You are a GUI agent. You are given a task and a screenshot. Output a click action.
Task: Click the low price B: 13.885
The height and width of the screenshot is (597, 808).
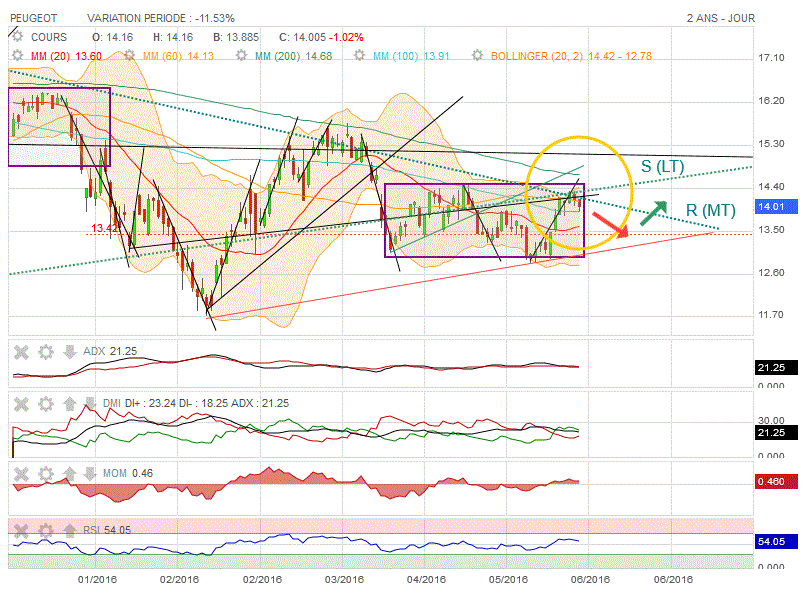tap(236, 37)
